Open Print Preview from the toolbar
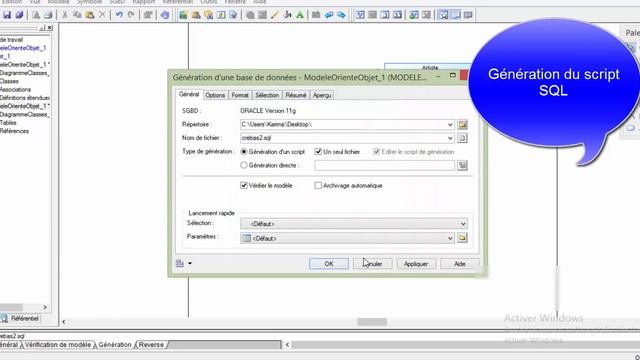The height and width of the screenshot is (360, 640). click(36, 15)
